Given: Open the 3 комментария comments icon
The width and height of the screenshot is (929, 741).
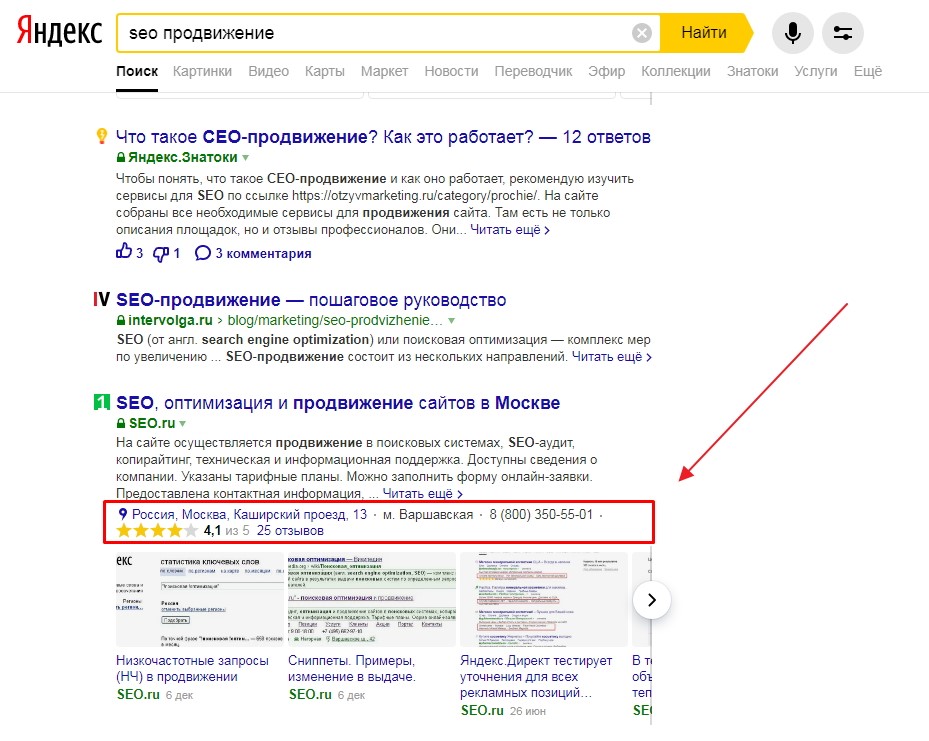Looking at the screenshot, I should tap(203, 253).
